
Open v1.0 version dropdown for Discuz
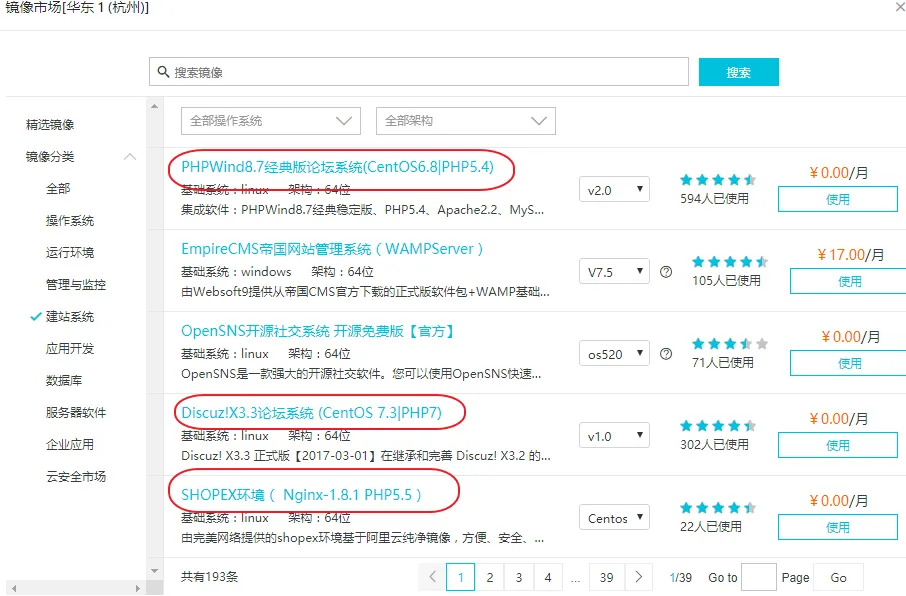tap(614, 436)
